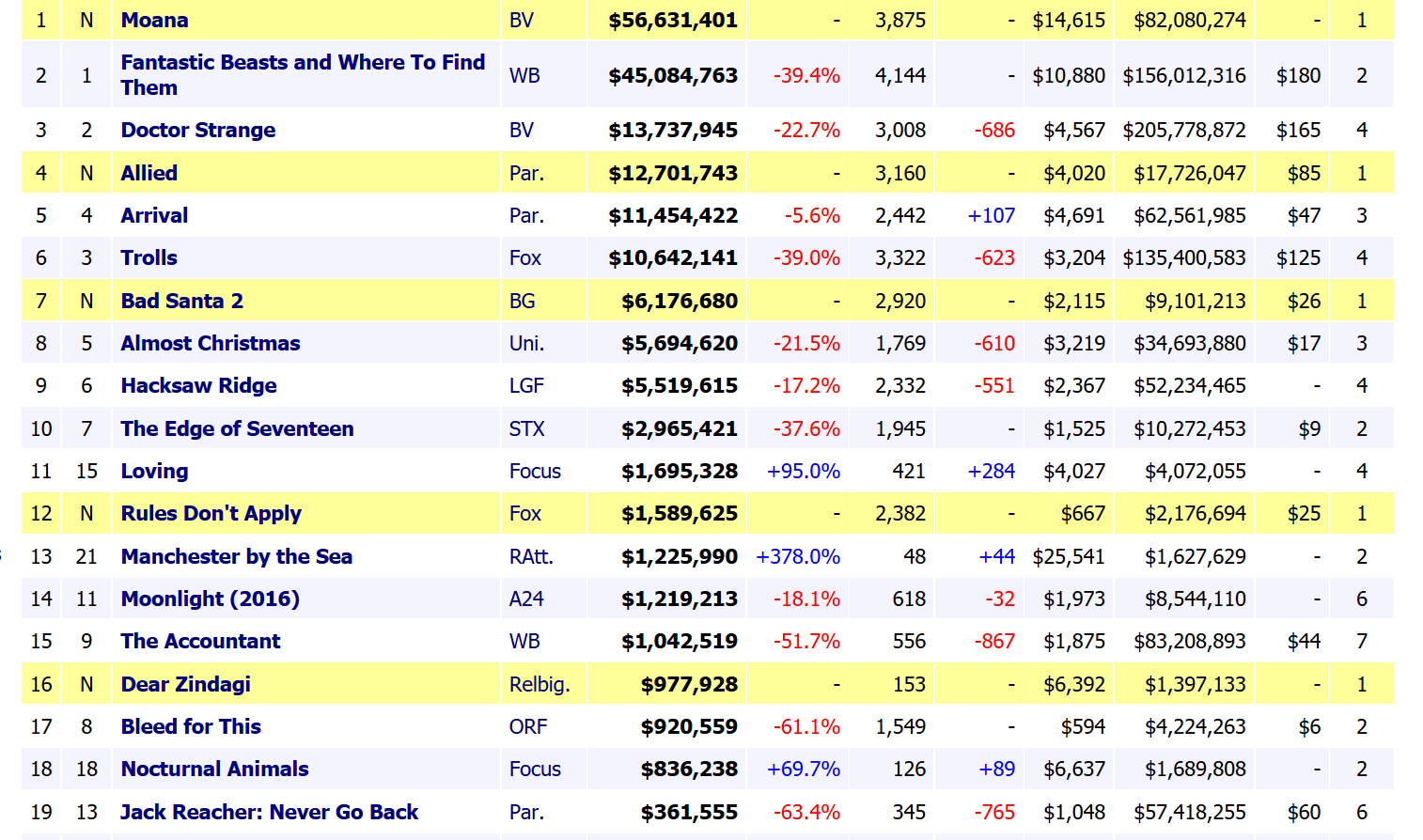Open the Loving movie link
Viewport: 1423px width, 840px height.
(154, 471)
